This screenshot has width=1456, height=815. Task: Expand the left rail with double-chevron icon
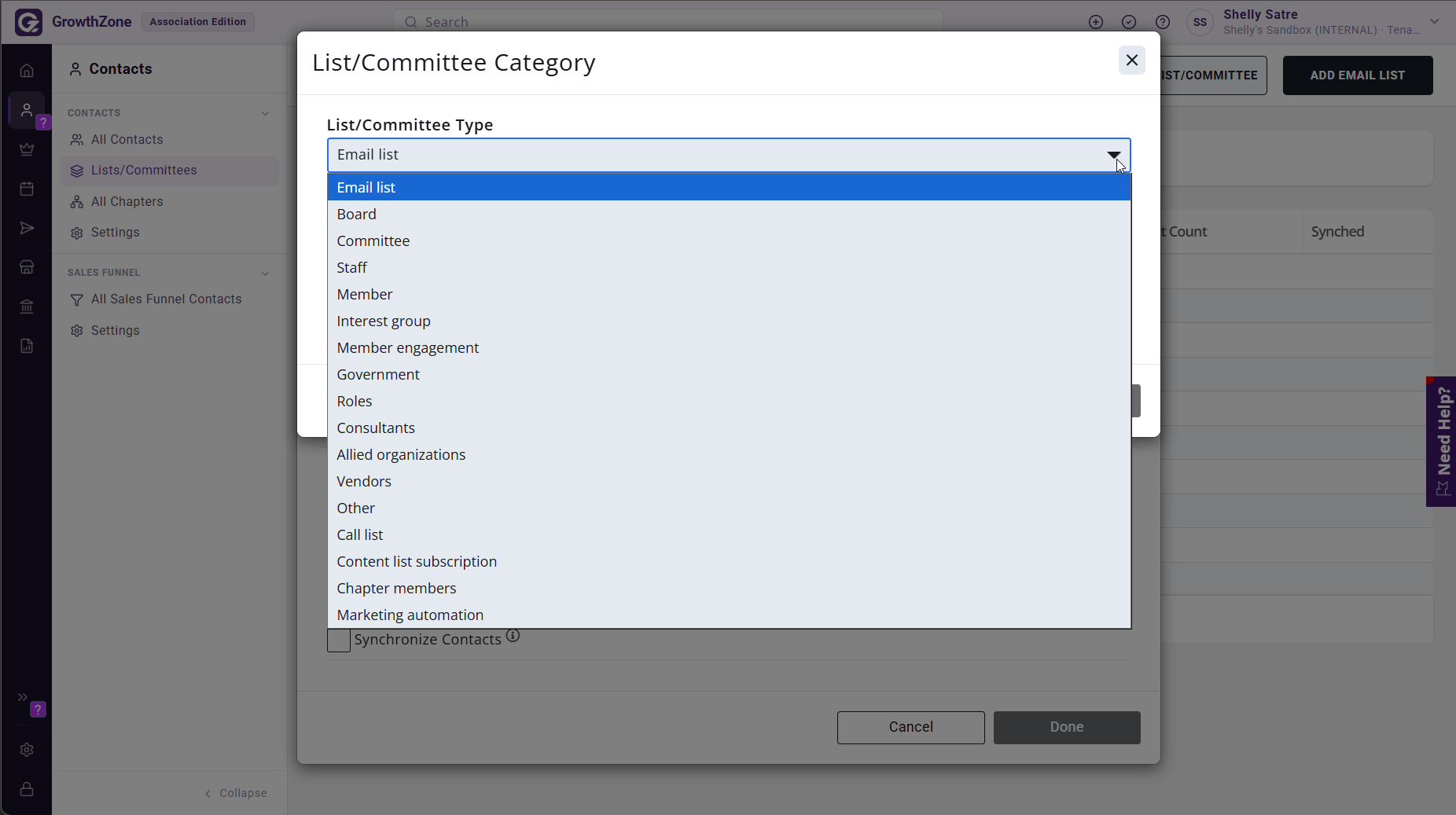23,697
